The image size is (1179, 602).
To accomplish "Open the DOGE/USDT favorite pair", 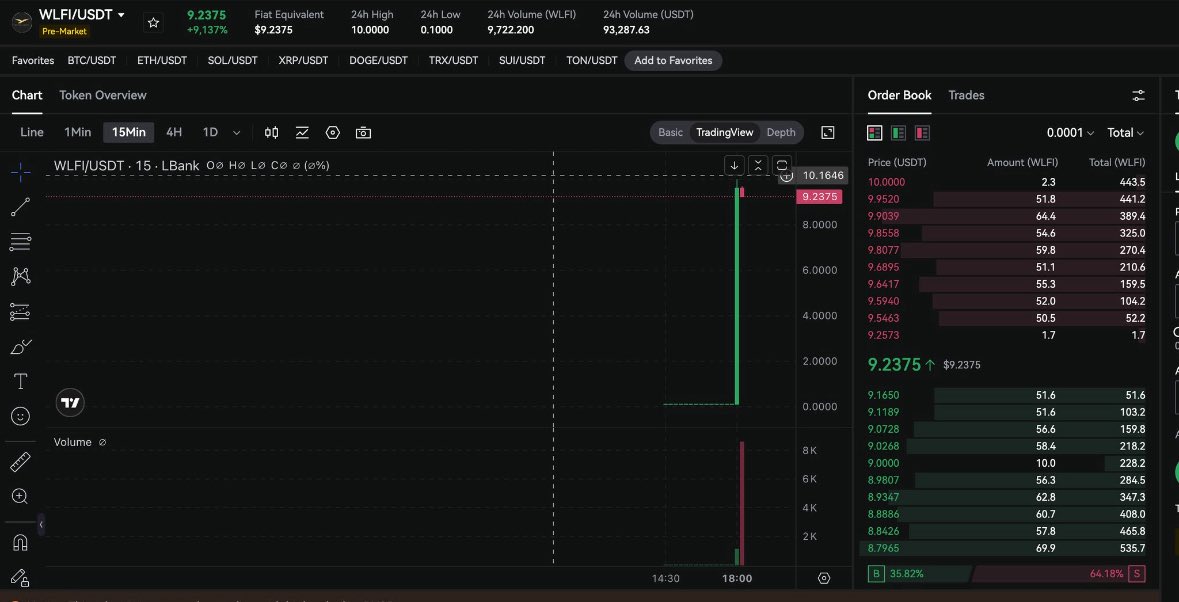I will click(378, 61).
